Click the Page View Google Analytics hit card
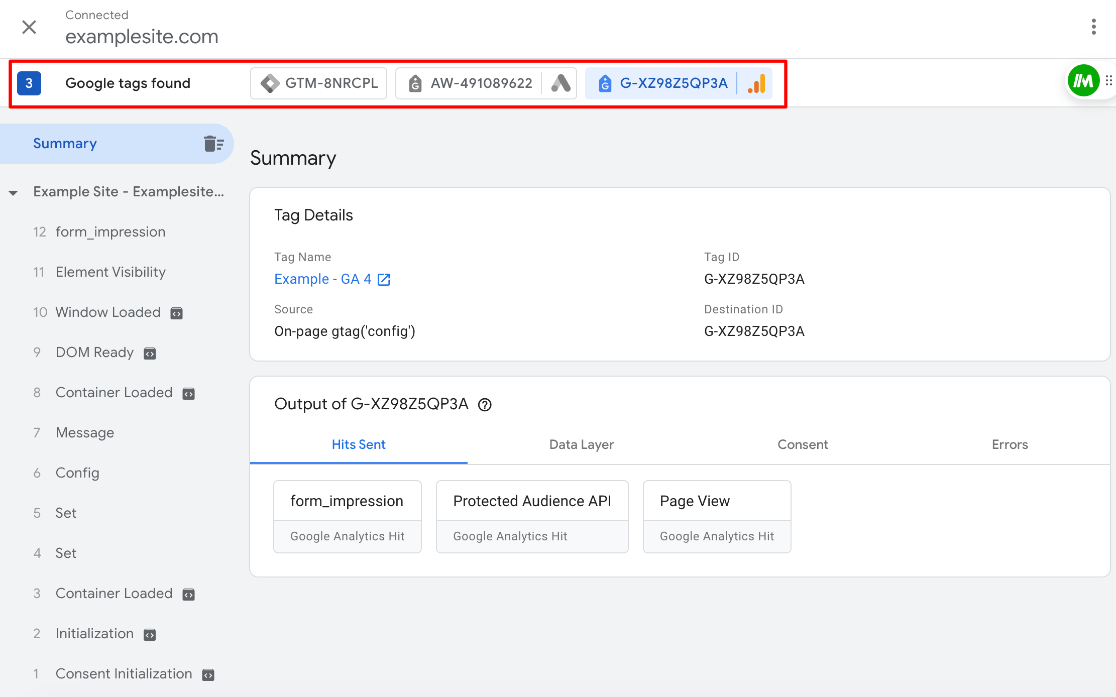 pos(717,516)
